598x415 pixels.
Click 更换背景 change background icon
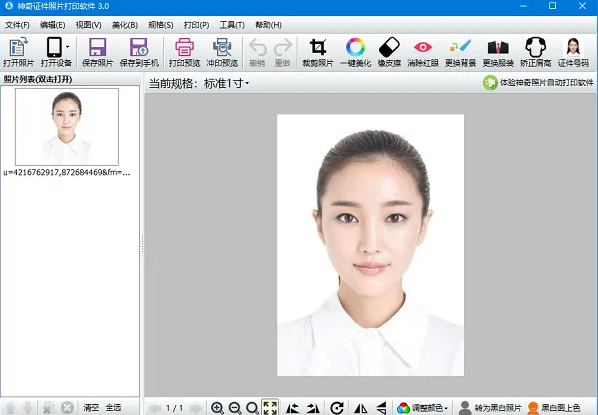coord(460,52)
